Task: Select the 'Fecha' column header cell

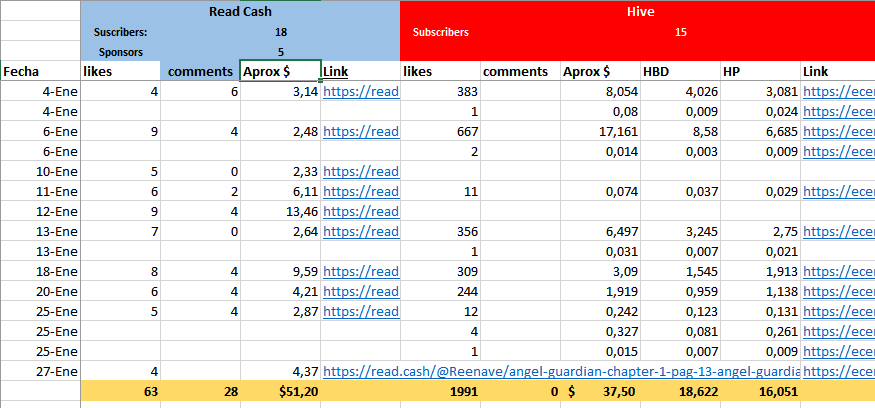Action: pyautogui.click(x=40, y=71)
